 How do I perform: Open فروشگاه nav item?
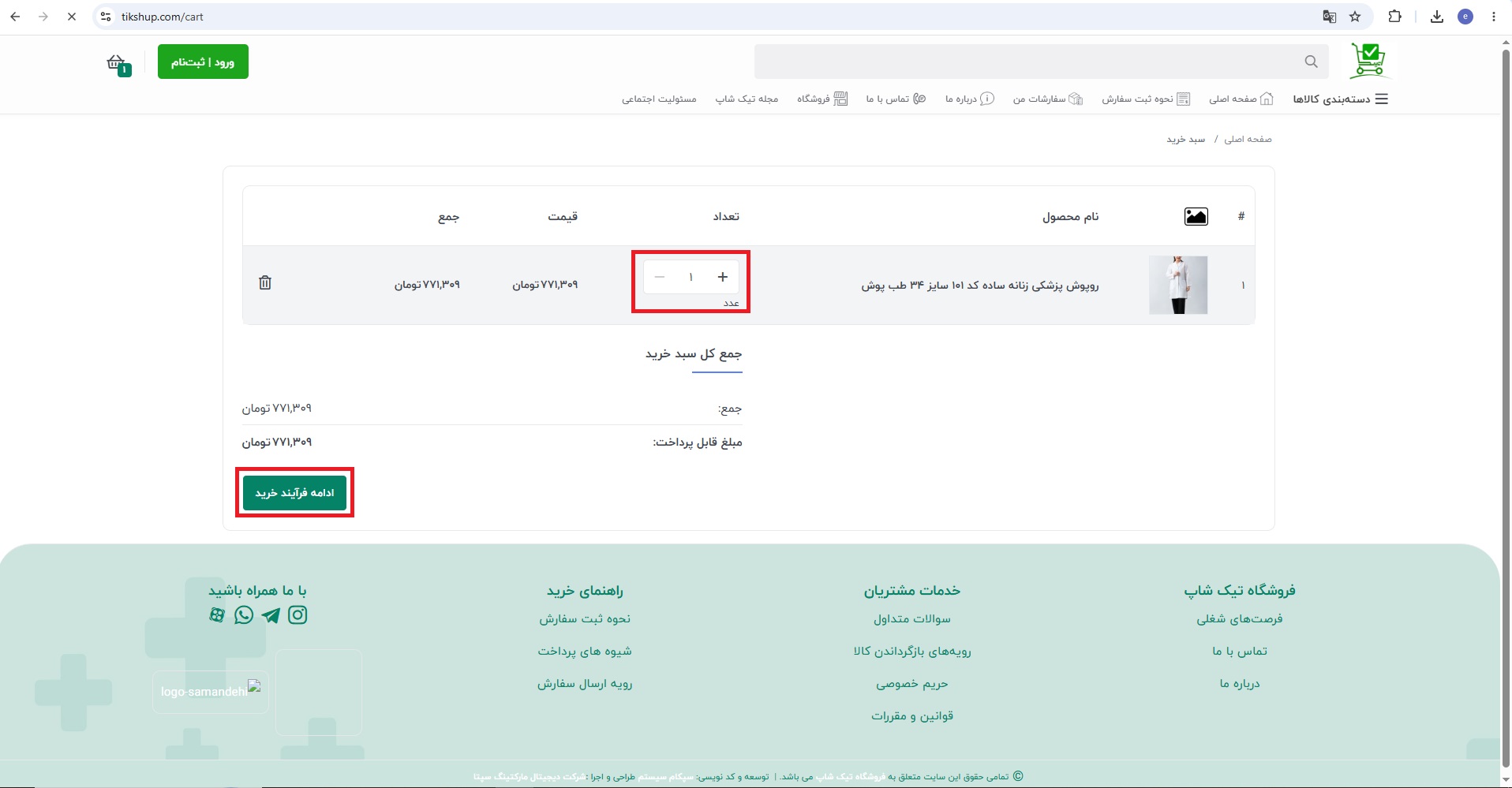(822, 99)
